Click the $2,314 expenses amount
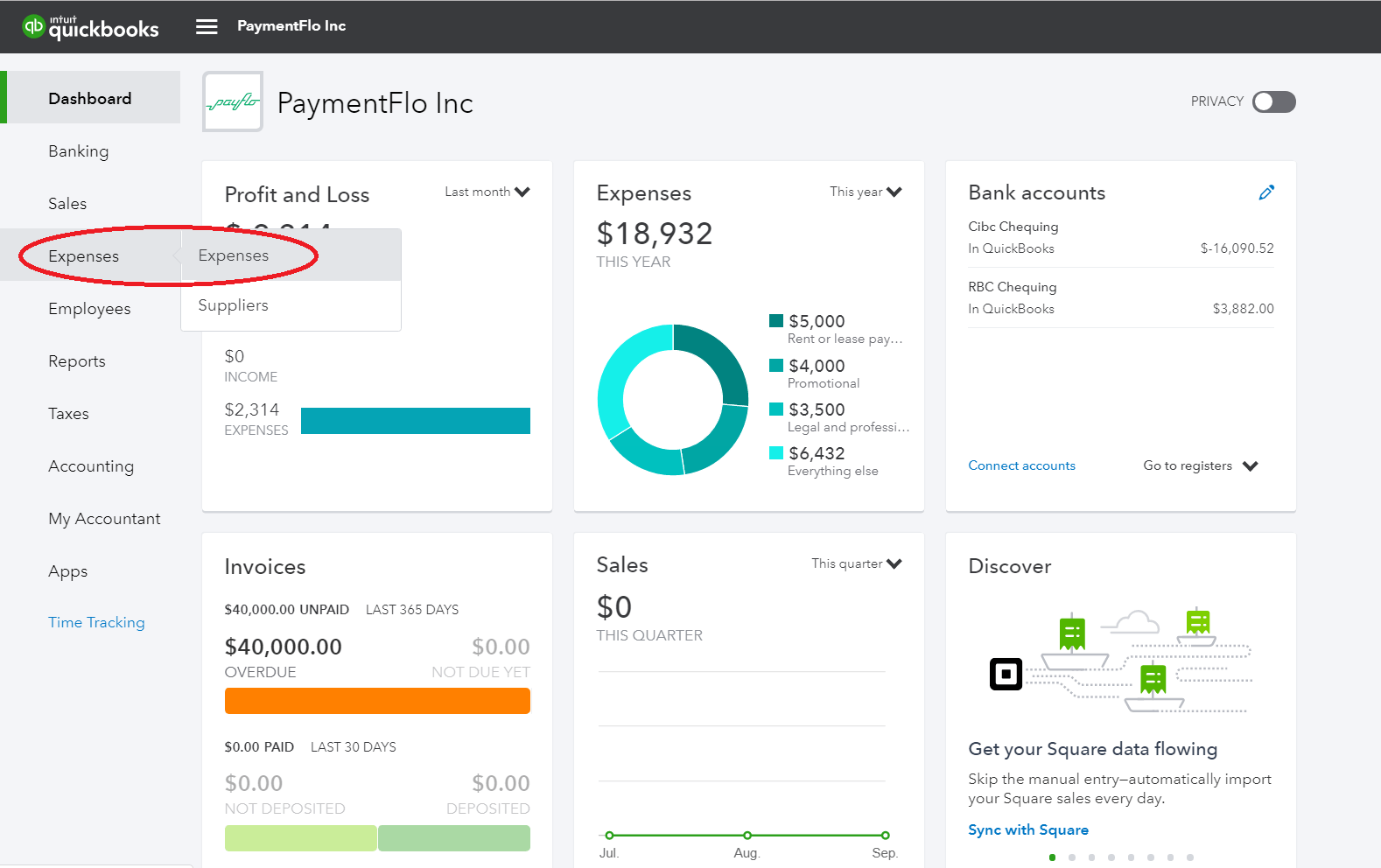The width and height of the screenshot is (1381, 868). click(x=252, y=409)
